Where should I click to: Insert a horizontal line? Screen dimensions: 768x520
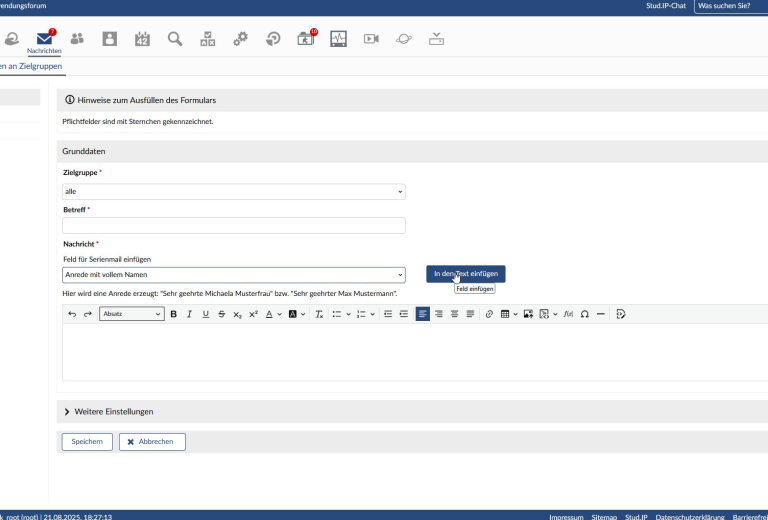600,314
